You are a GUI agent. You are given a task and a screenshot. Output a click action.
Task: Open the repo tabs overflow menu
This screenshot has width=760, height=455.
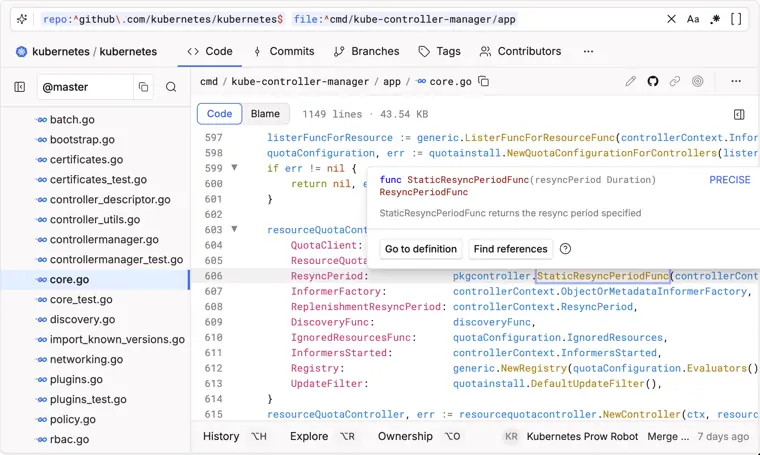[x=588, y=51]
